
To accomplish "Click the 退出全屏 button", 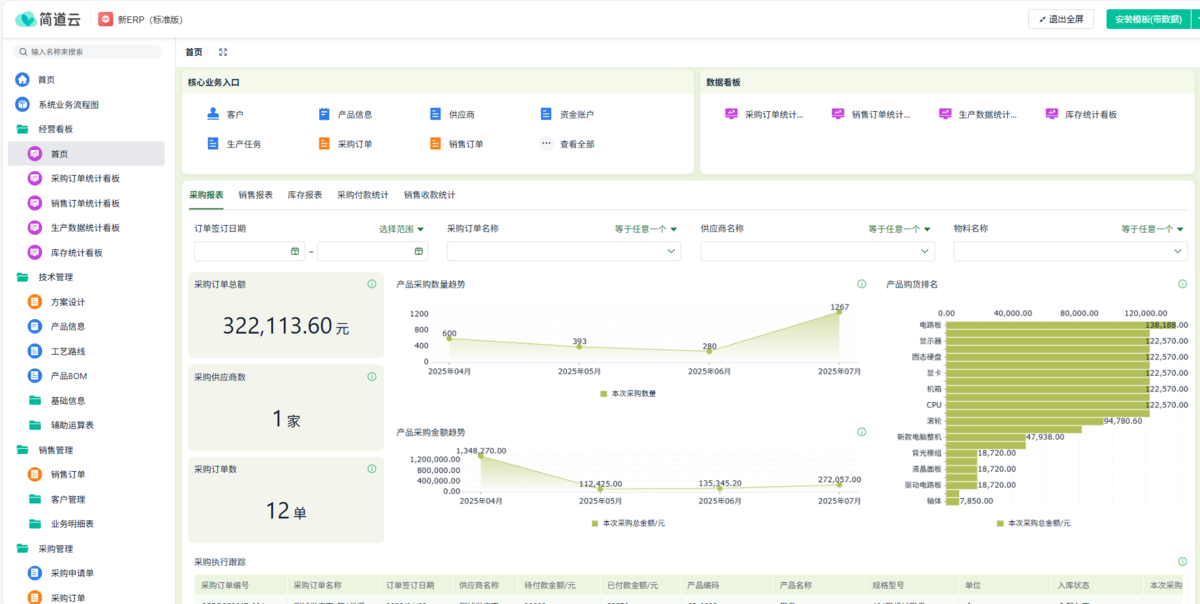I will click(x=1060, y=19).
